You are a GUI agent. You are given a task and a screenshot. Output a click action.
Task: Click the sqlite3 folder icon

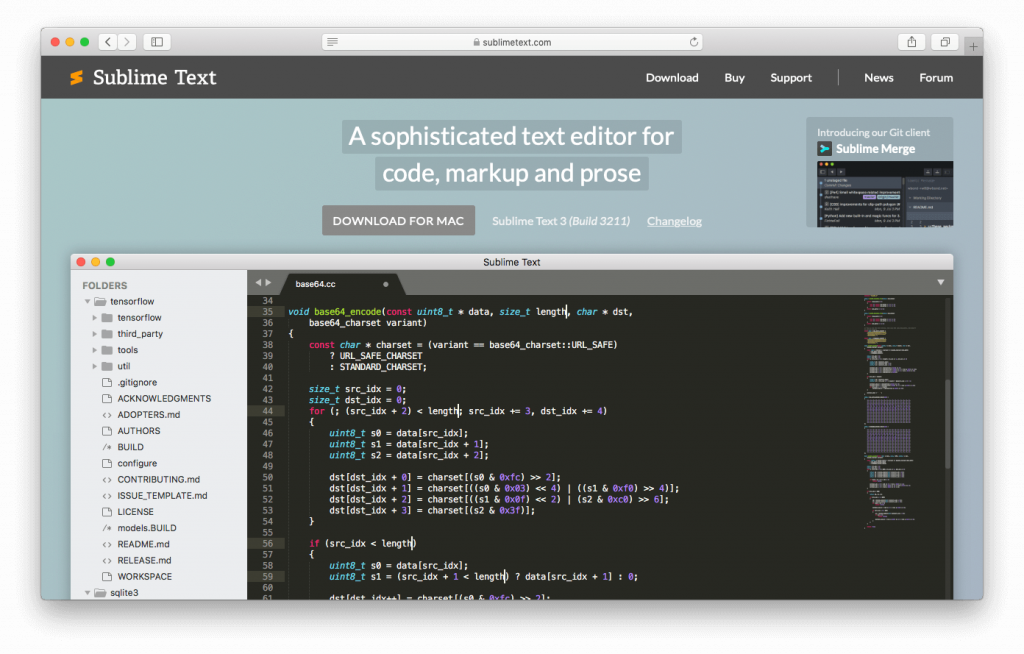[100, 593]
